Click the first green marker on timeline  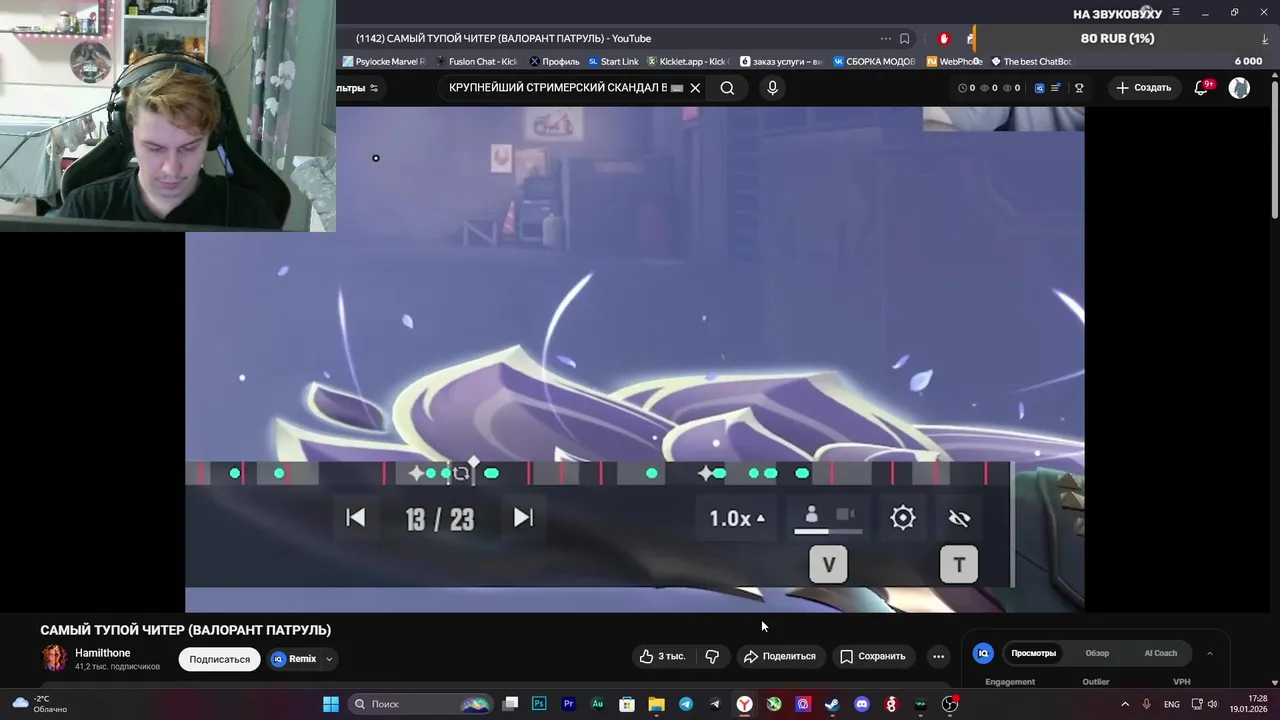coord(235,474)
